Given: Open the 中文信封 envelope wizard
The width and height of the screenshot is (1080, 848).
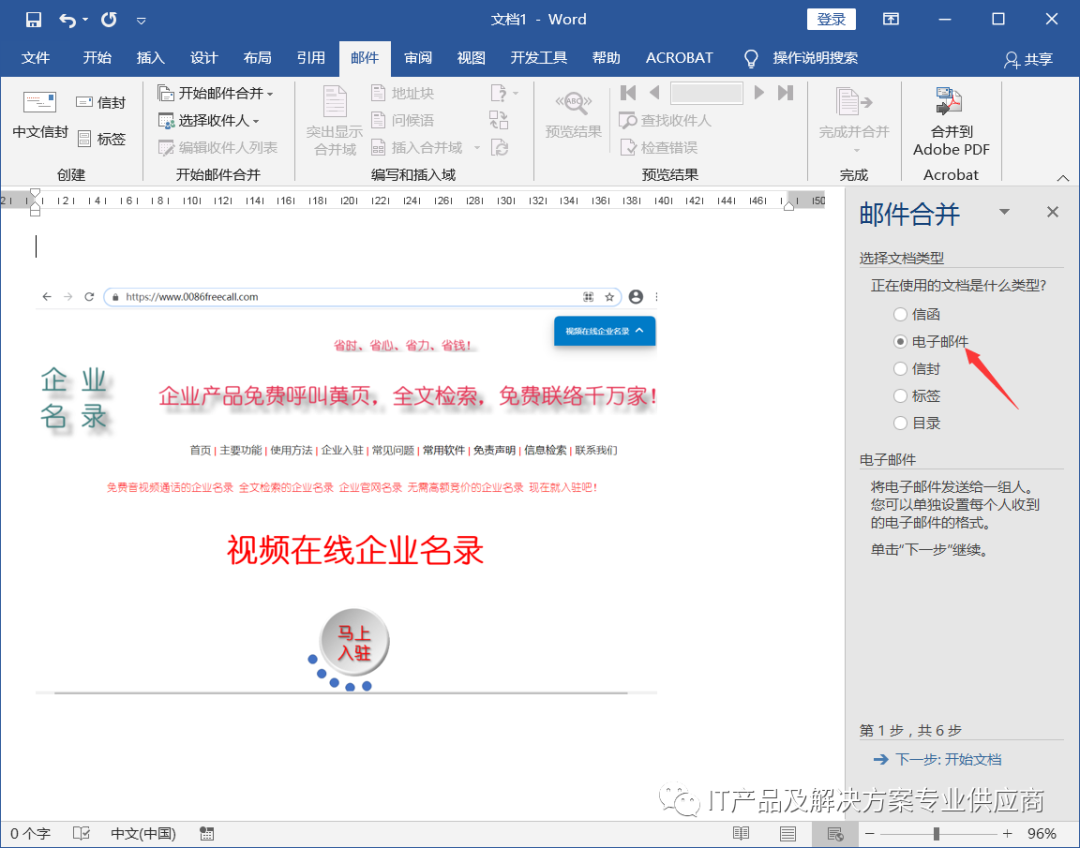Looking at the screenshot, I should tap(40, 115).
